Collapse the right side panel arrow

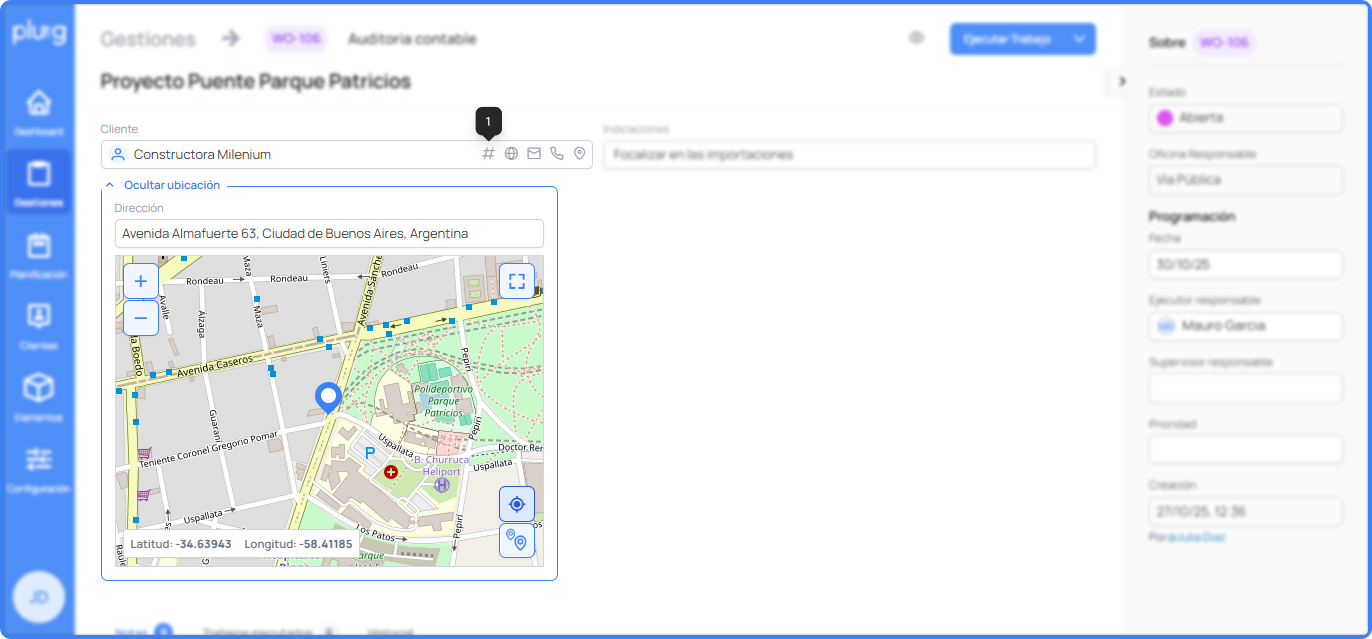pos(1120,81)
